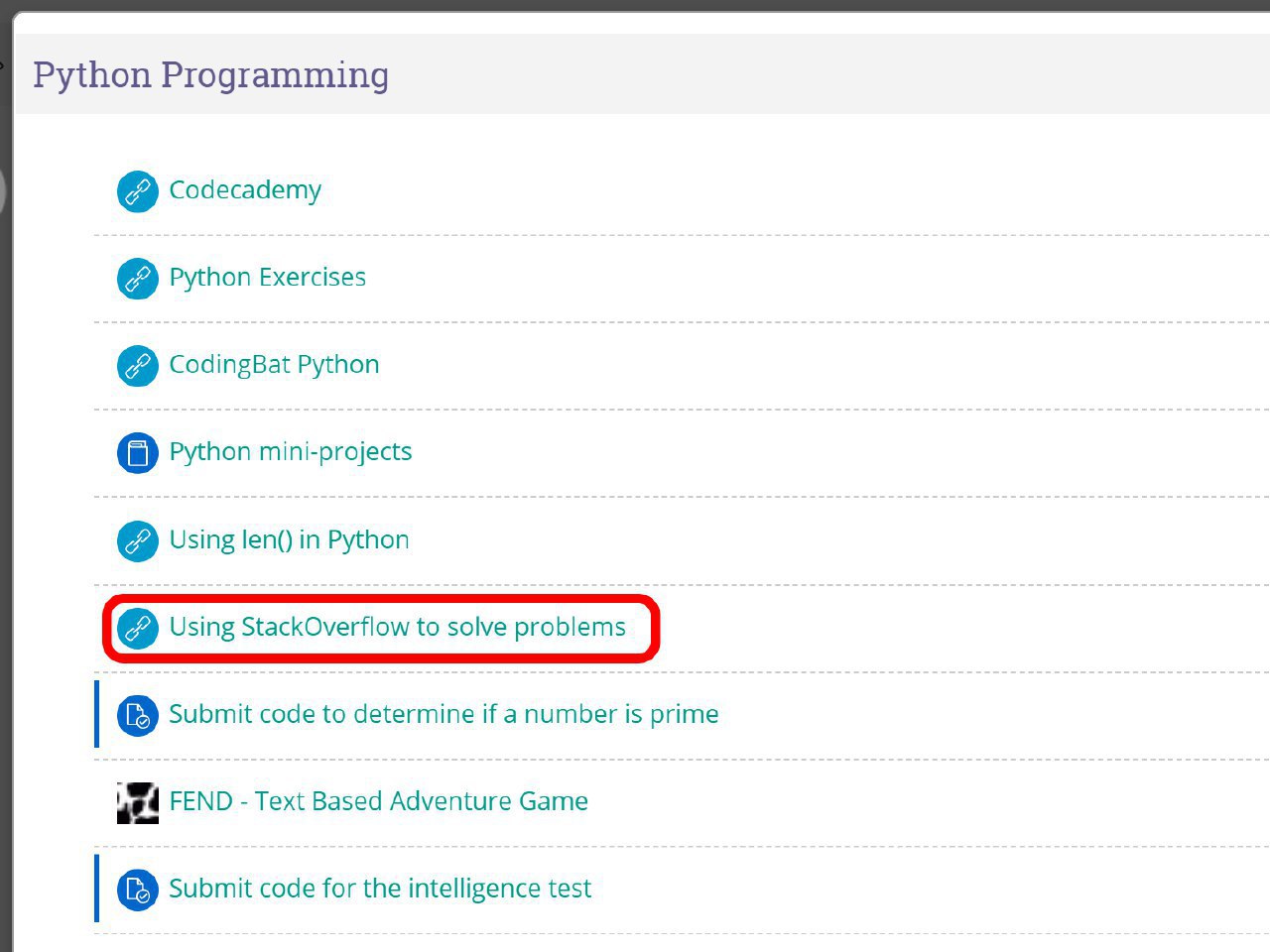Open the Python Exercises link
1270x952 pixels.
(x=267, y=278)
